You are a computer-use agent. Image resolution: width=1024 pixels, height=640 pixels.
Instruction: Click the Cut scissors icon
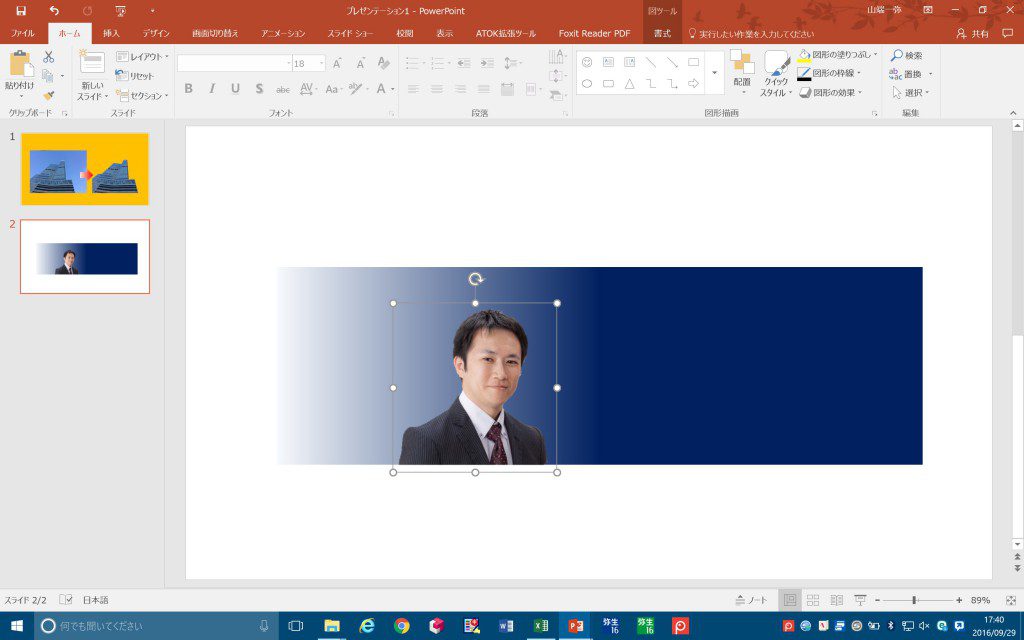tap(48, 57)
